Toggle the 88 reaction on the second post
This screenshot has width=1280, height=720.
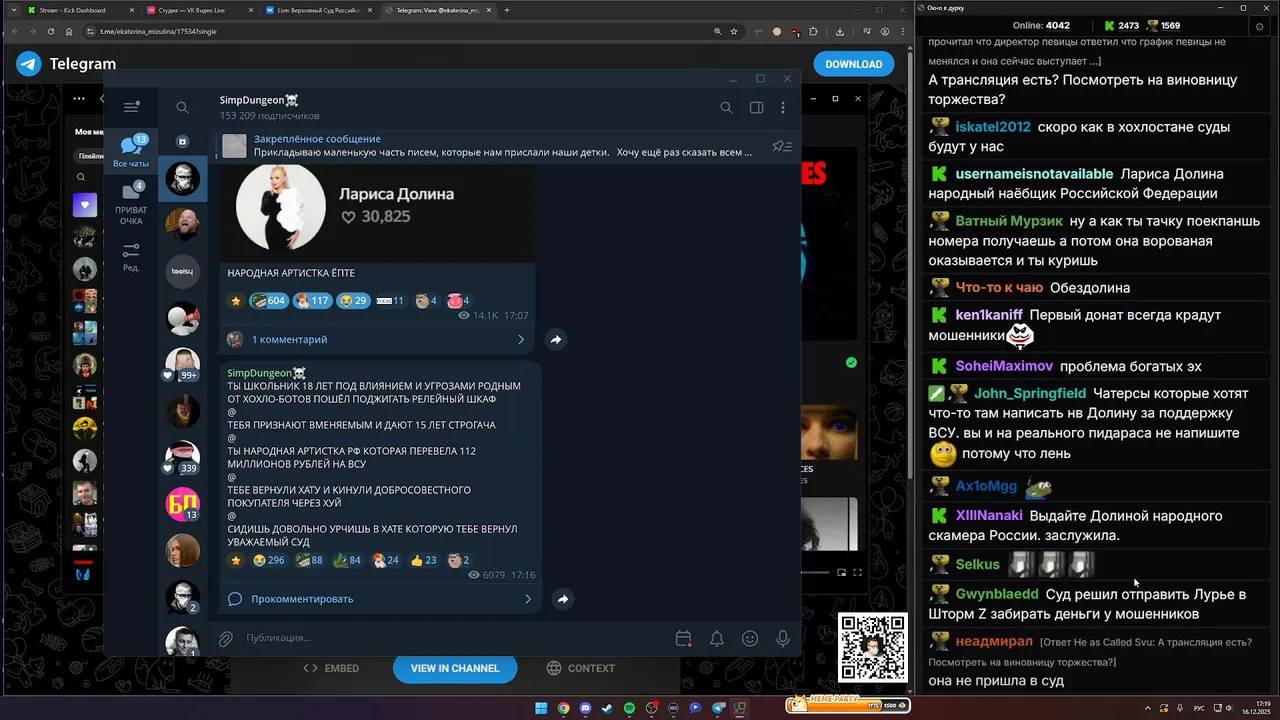coord(309,560)
